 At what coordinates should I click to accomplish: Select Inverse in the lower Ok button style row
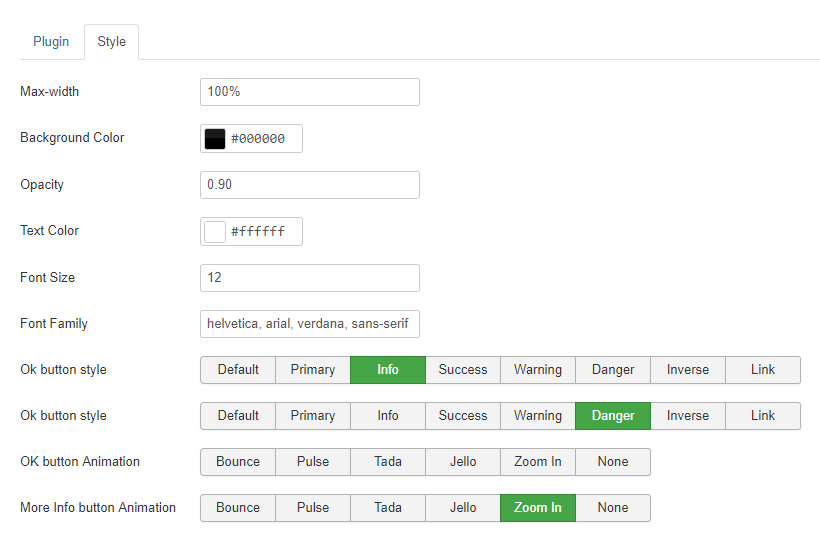(688, 416)
